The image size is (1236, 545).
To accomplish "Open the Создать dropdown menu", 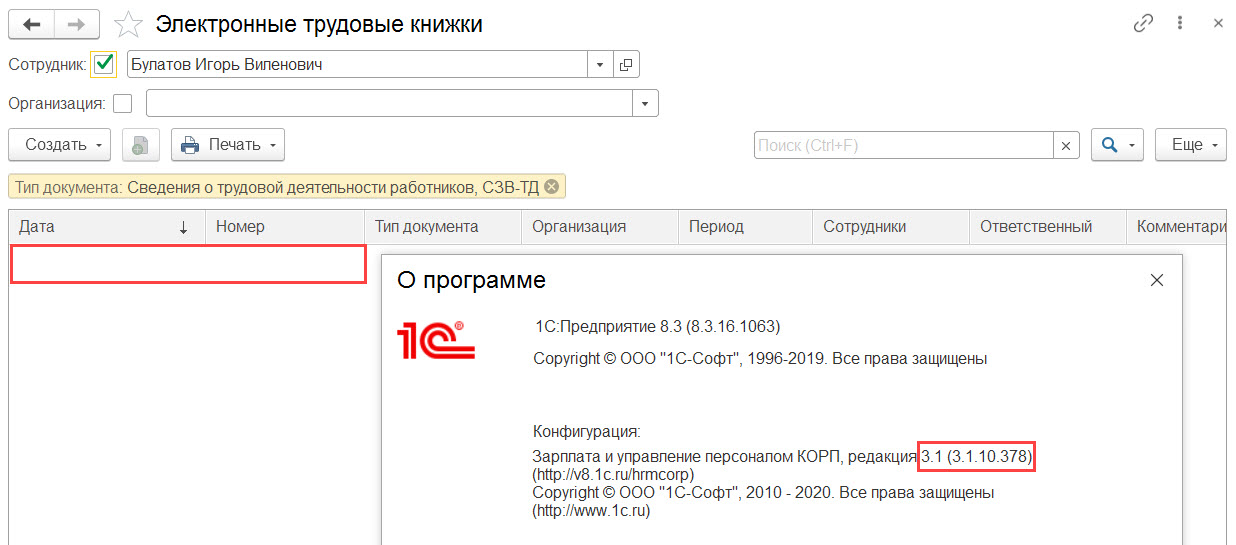I will pos(61,145).
